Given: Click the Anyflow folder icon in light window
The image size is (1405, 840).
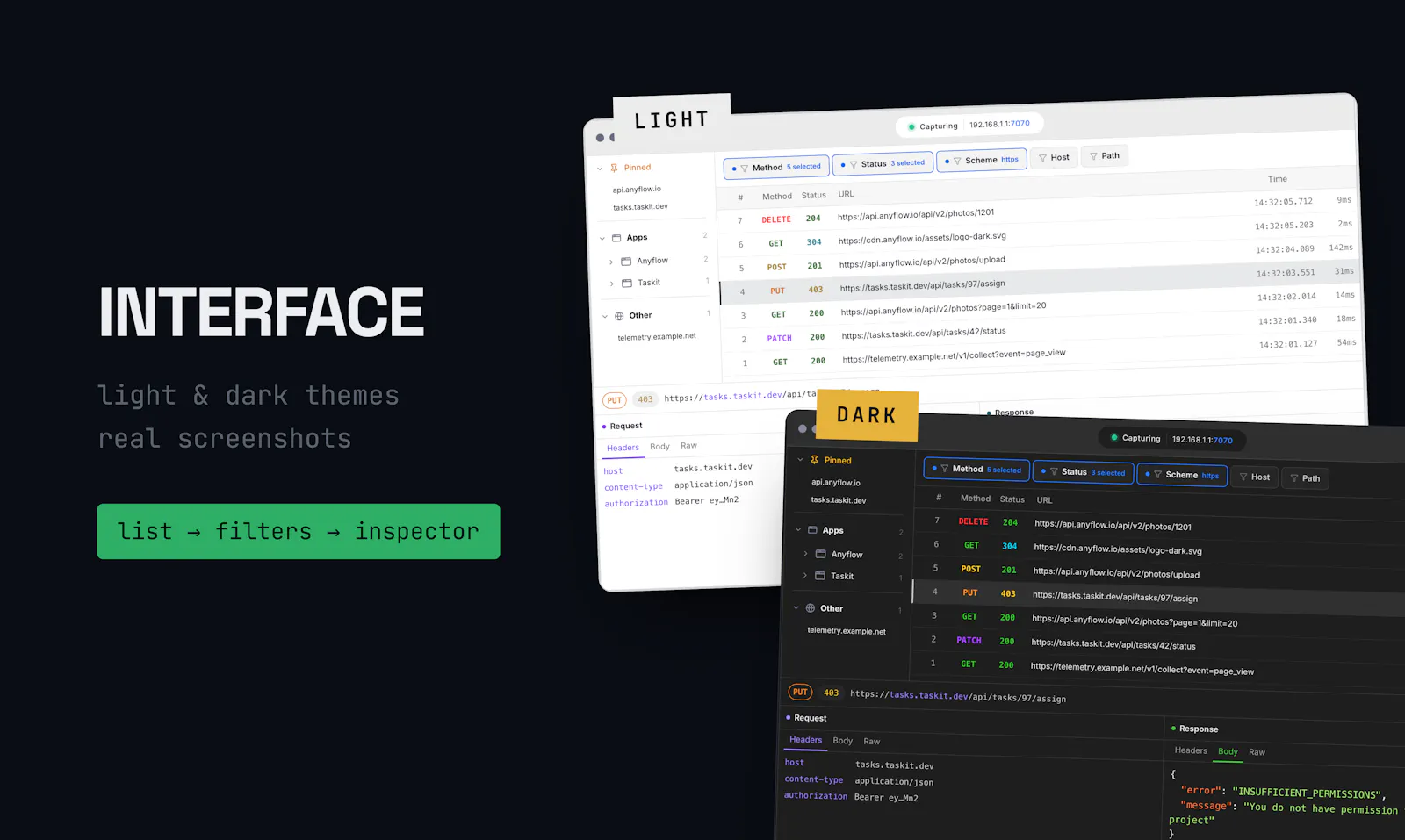Looking at the screenshot, I should 626,262.
